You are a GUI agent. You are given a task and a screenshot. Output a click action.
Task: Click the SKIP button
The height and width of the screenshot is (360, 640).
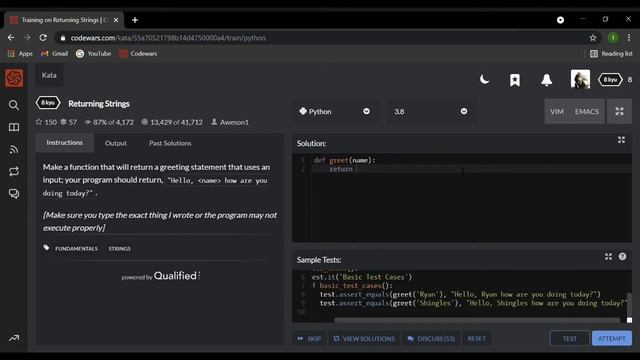point(309,338)
